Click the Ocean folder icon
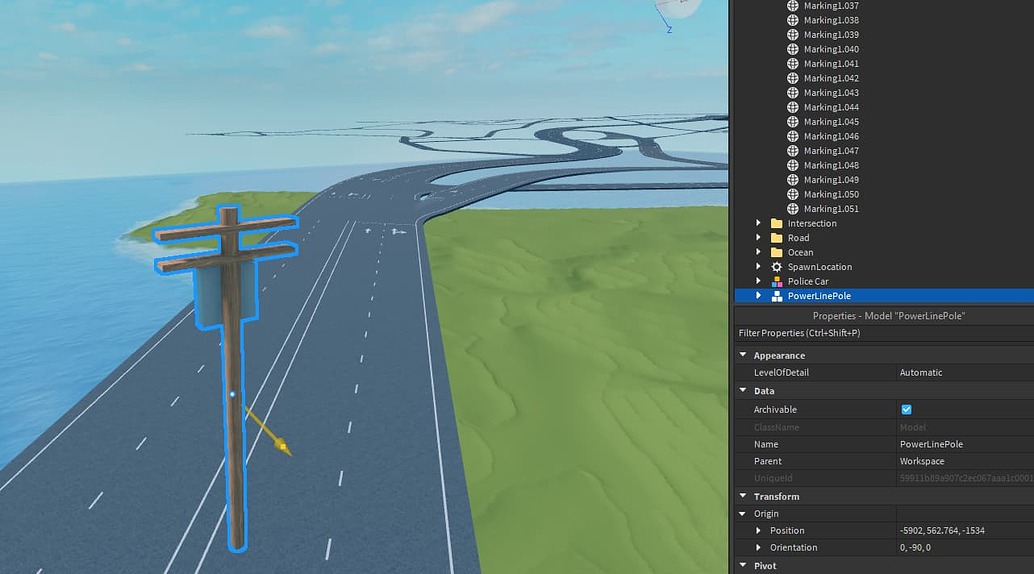 pyautogui.click(x=777, y=253)
